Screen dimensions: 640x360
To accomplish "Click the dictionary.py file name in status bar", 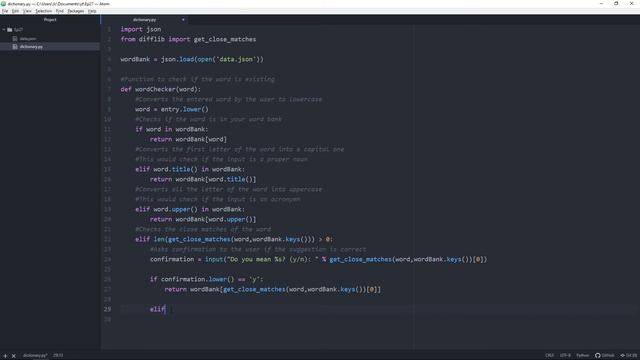I will (35, 356).
